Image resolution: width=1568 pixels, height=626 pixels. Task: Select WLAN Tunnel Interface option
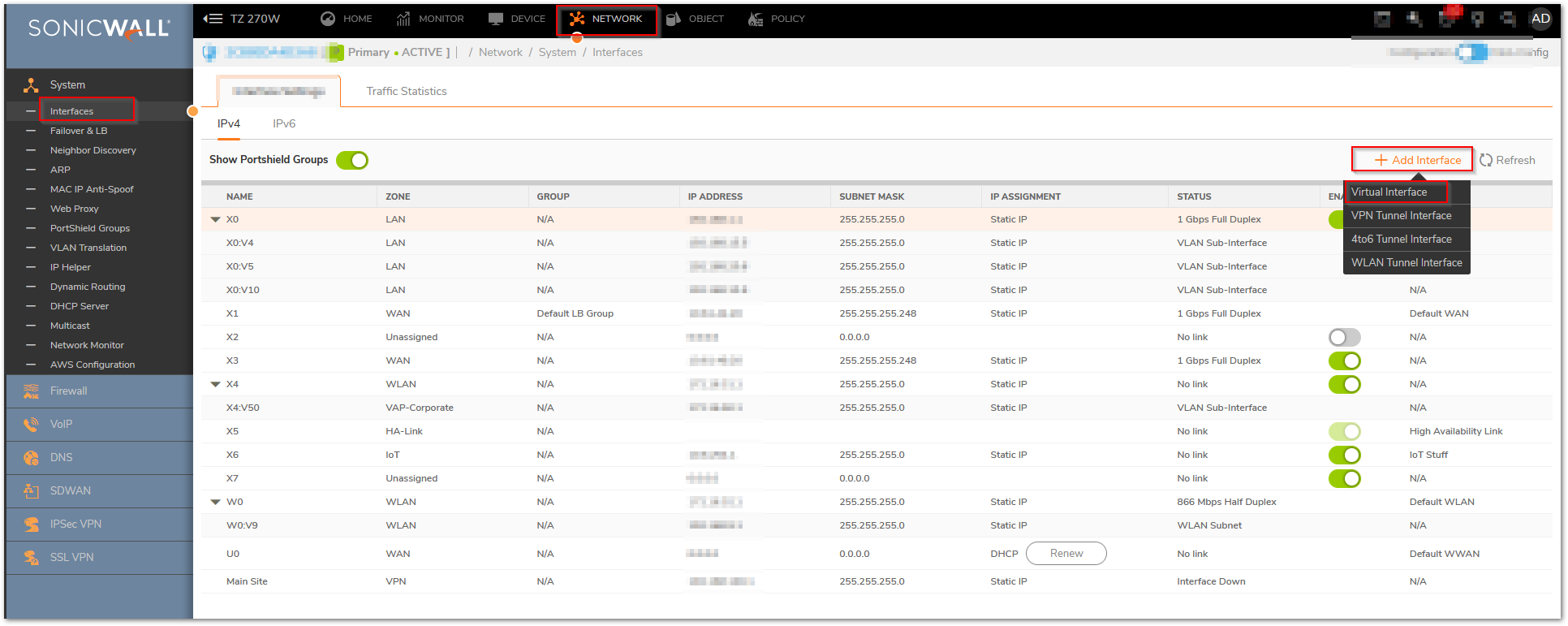point(1406,263)
